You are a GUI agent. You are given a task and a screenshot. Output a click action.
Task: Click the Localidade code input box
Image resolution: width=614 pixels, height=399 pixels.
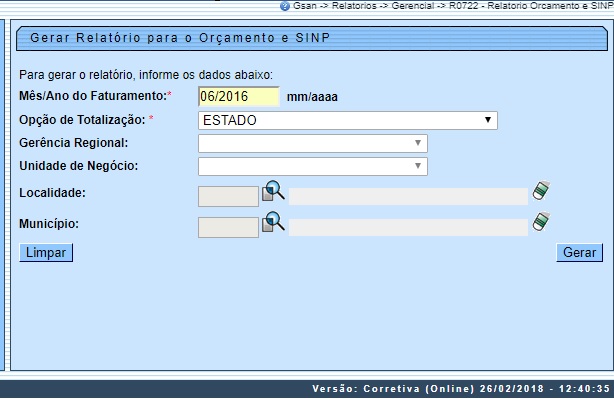click(228, 197)
